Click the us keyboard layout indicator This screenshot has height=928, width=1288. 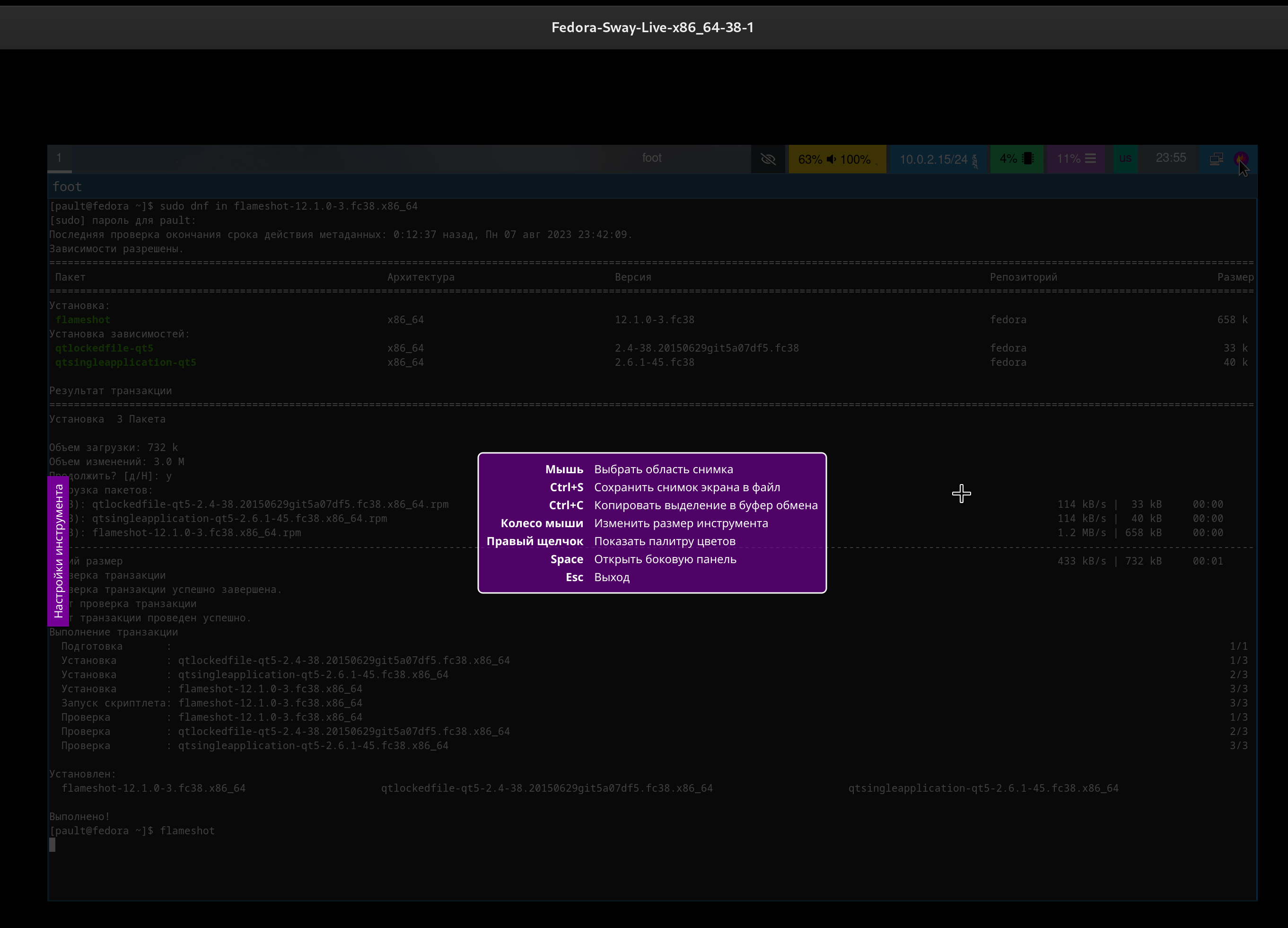point(1125,159)
